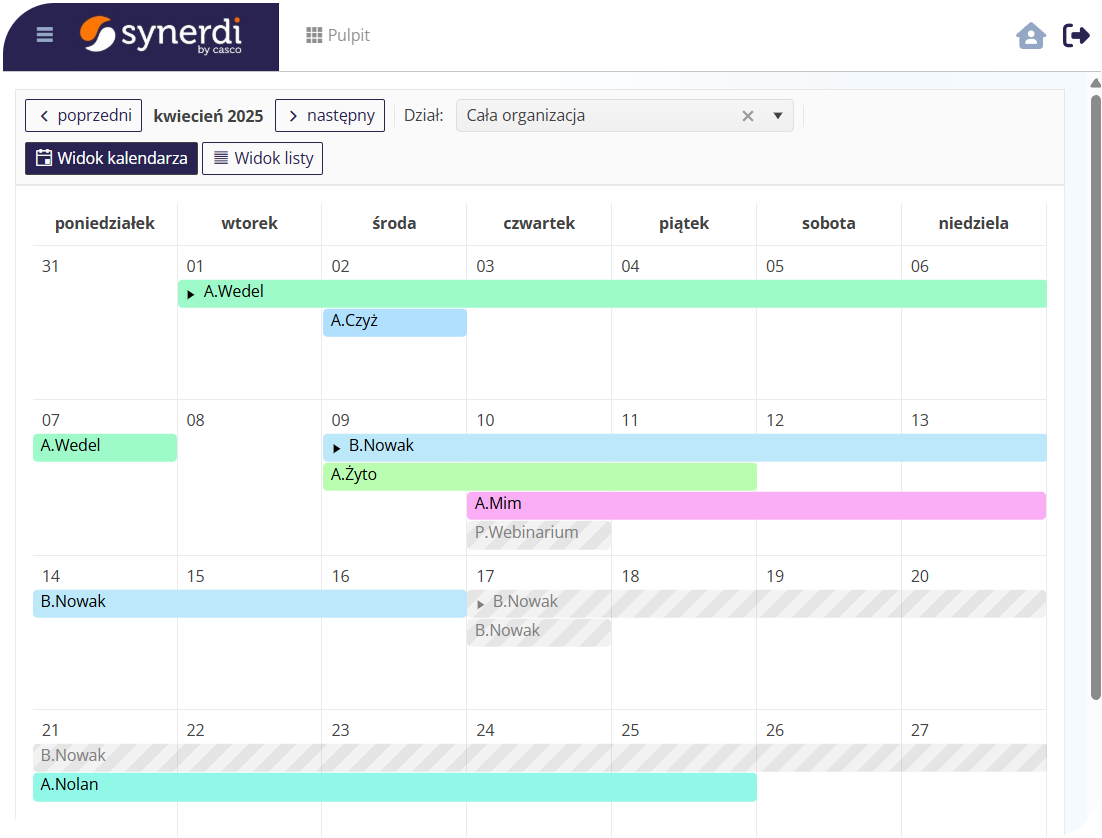The image size is (1102, 838).
Task: Click the poniedziałek column header
Action: click(105, 224)
